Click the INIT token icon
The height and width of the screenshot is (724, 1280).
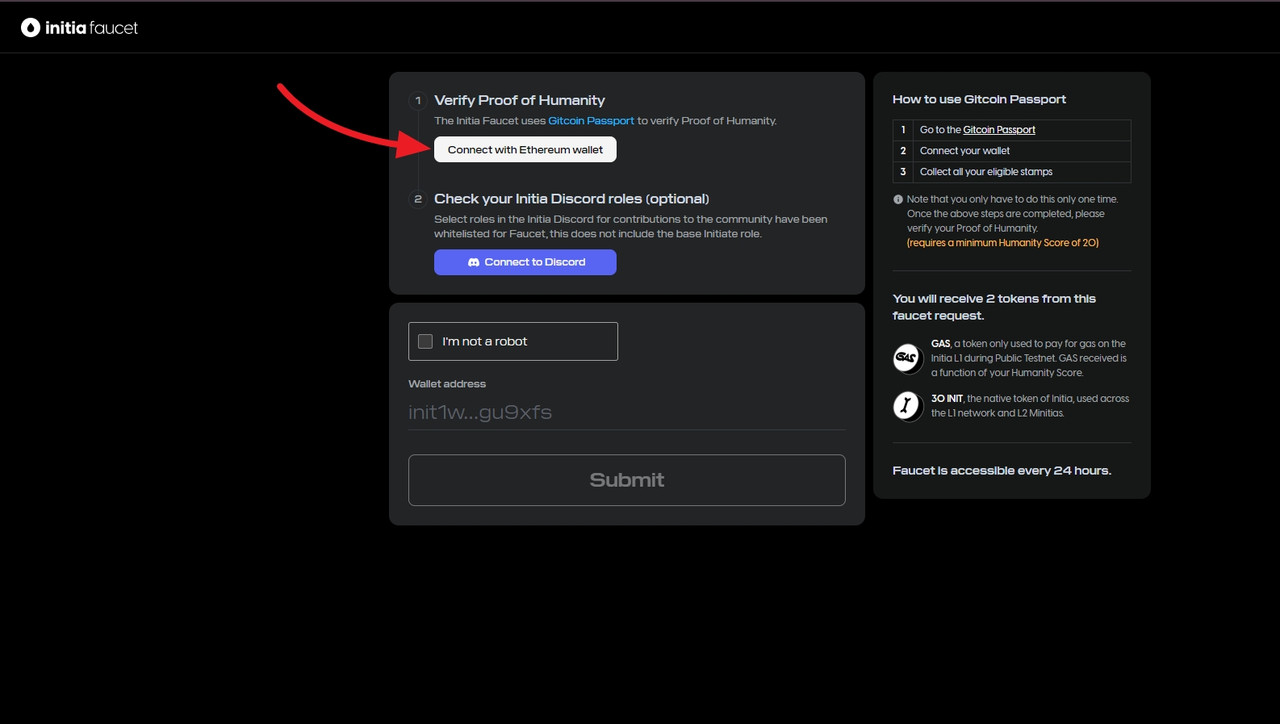(x=907, y=405)
